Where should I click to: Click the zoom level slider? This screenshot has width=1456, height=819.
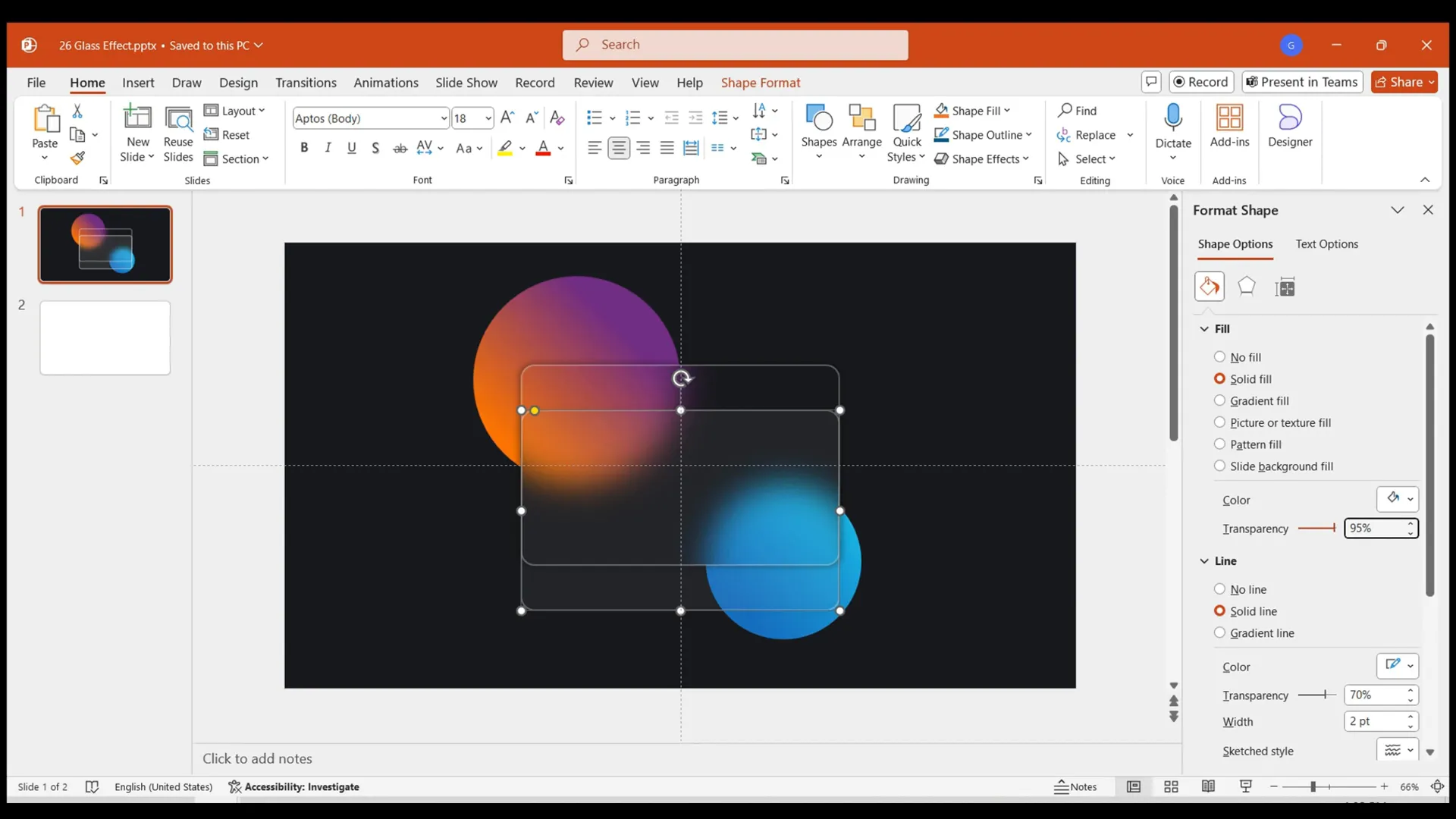point(1329,786)
